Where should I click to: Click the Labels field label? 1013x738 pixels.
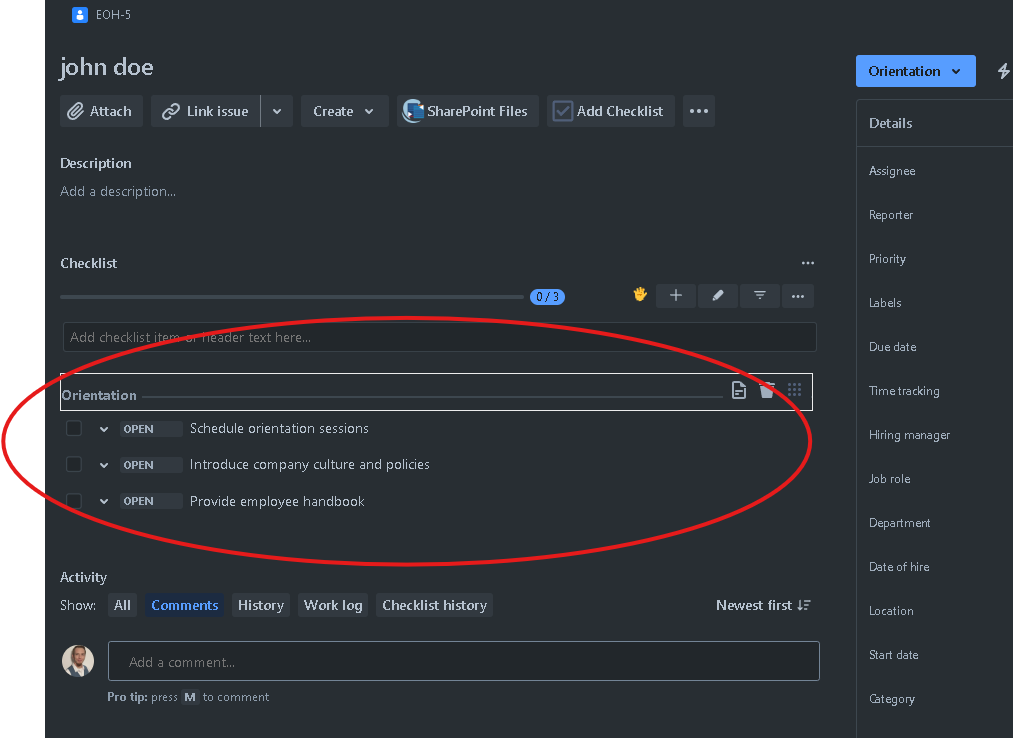(884, 303)
